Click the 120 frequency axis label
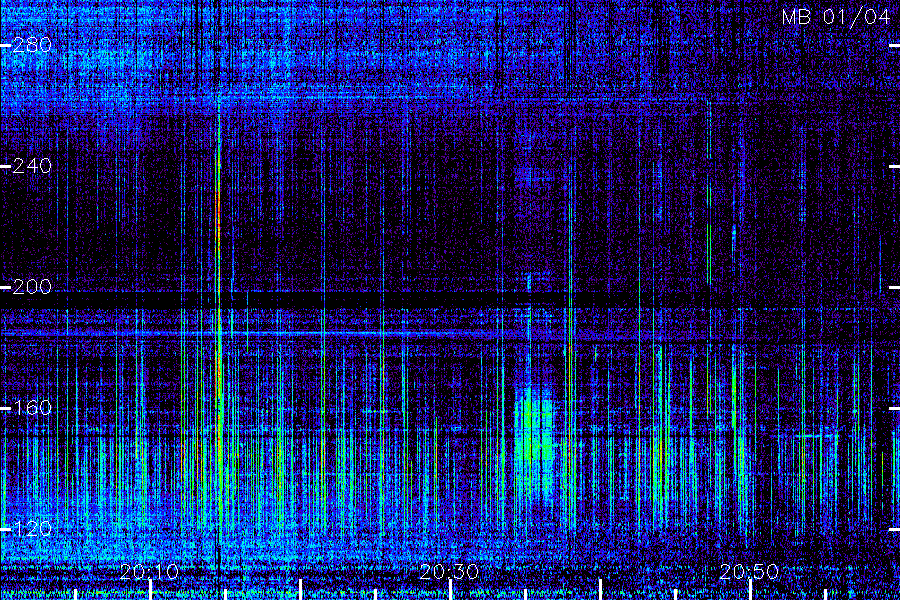The width and height of the screenshot is (900, 600). [32, 529]
